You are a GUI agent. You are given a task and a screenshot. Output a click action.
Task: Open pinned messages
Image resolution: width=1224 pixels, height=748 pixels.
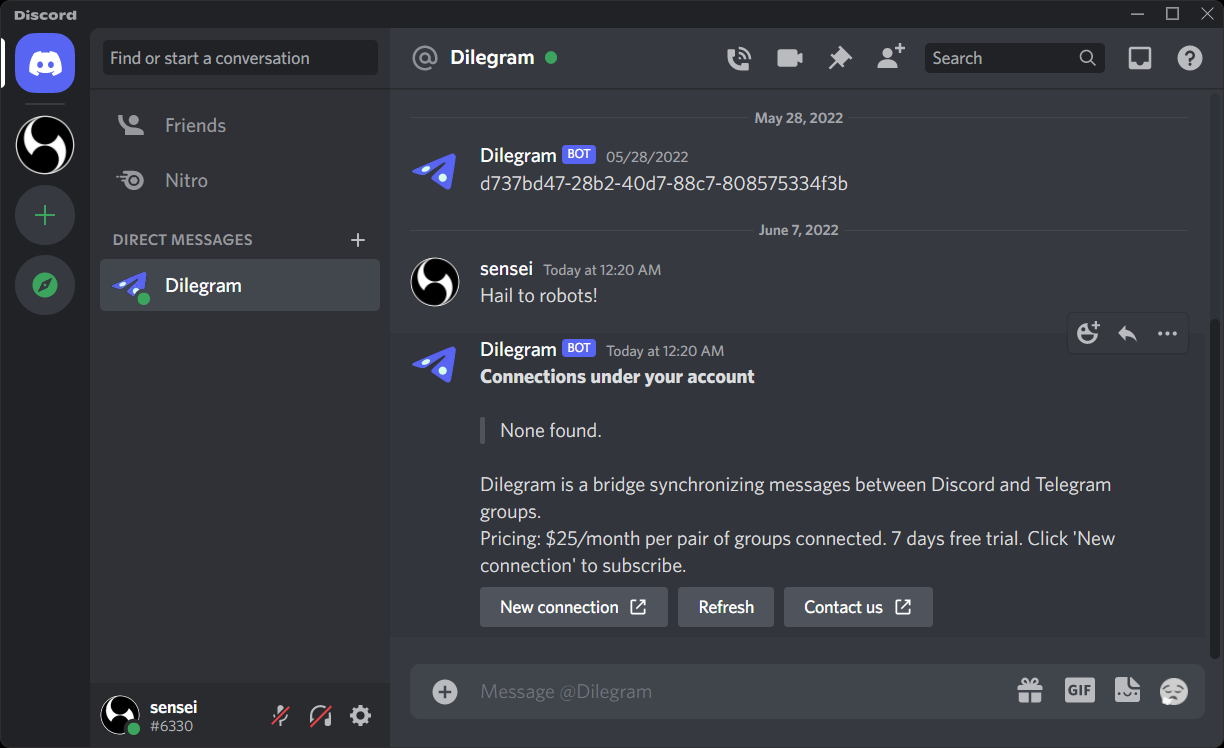(x=840, y=58)
